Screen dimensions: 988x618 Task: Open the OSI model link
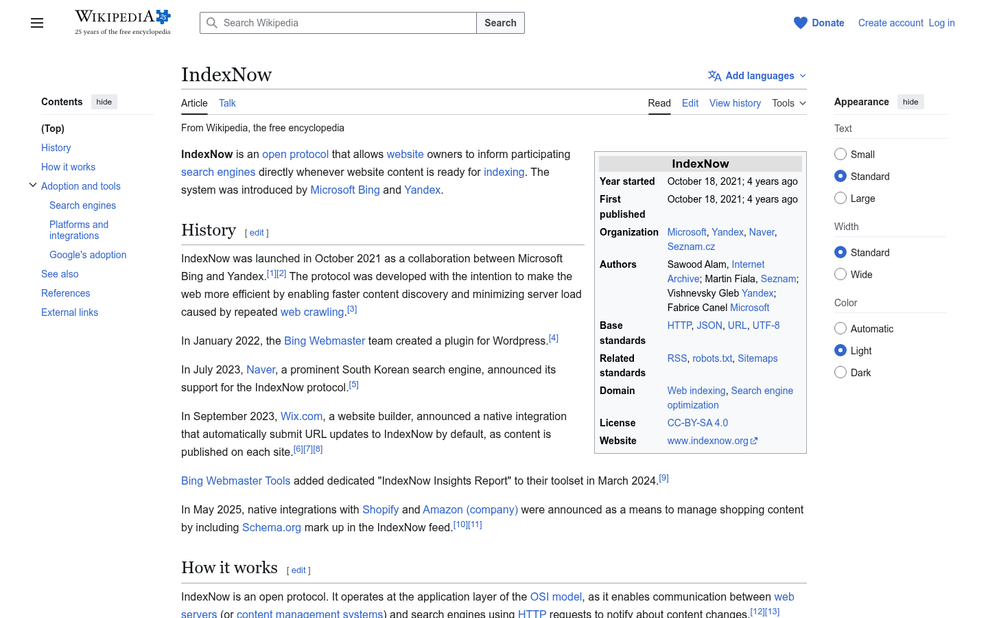tap(556, 597)
